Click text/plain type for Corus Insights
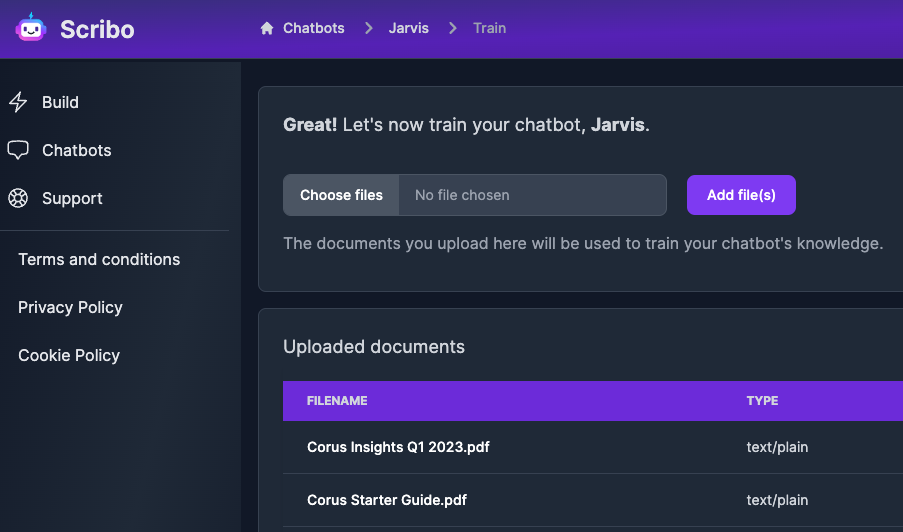 pyautogui.click(x=777, y=447)
